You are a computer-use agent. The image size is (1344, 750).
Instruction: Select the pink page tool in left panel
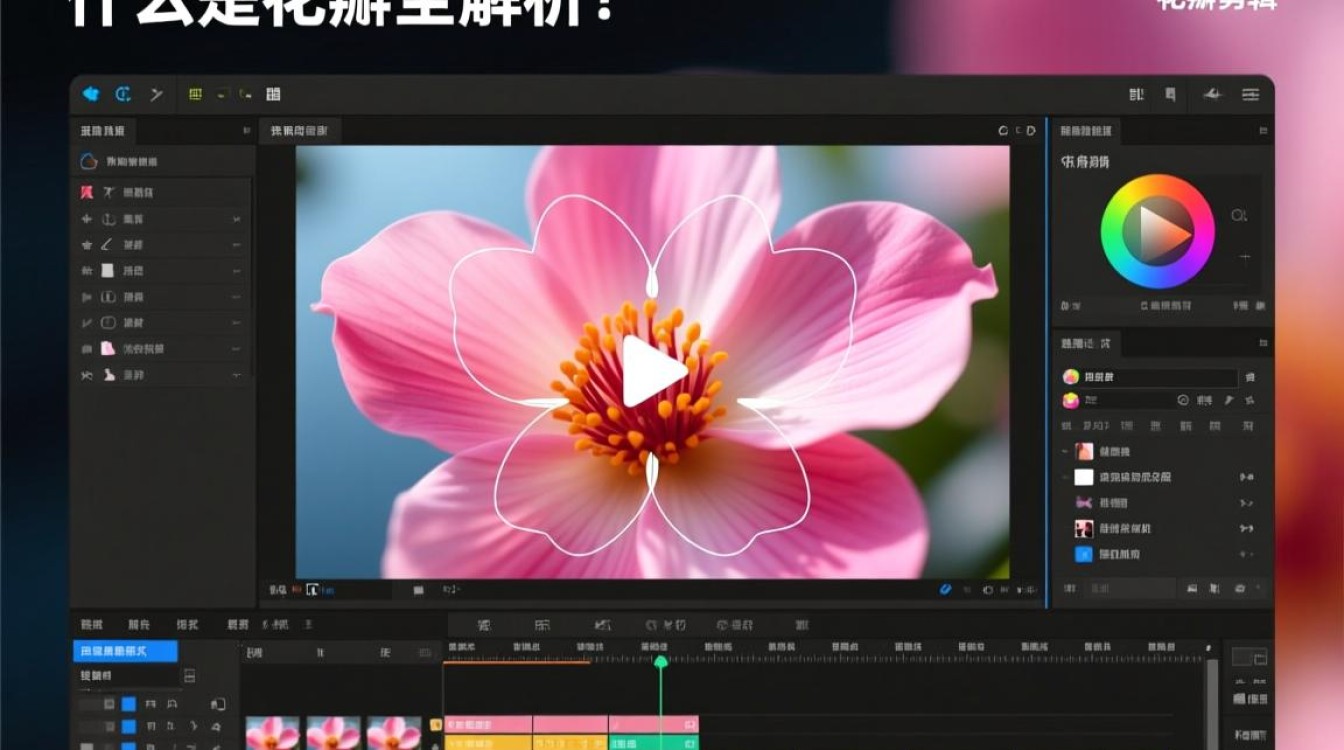point(108,348)
